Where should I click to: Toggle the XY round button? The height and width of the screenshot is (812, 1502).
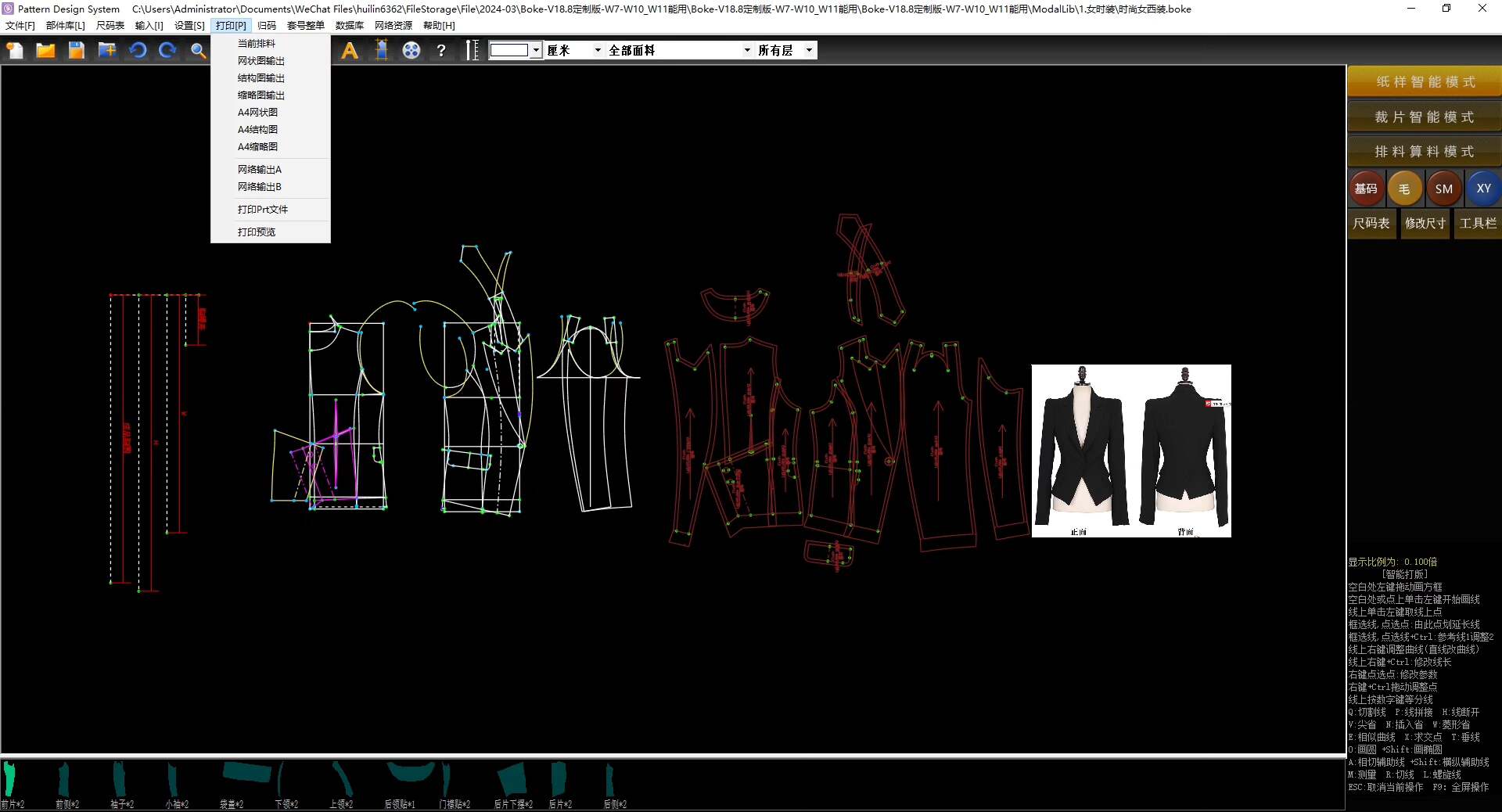[1483, 189]
